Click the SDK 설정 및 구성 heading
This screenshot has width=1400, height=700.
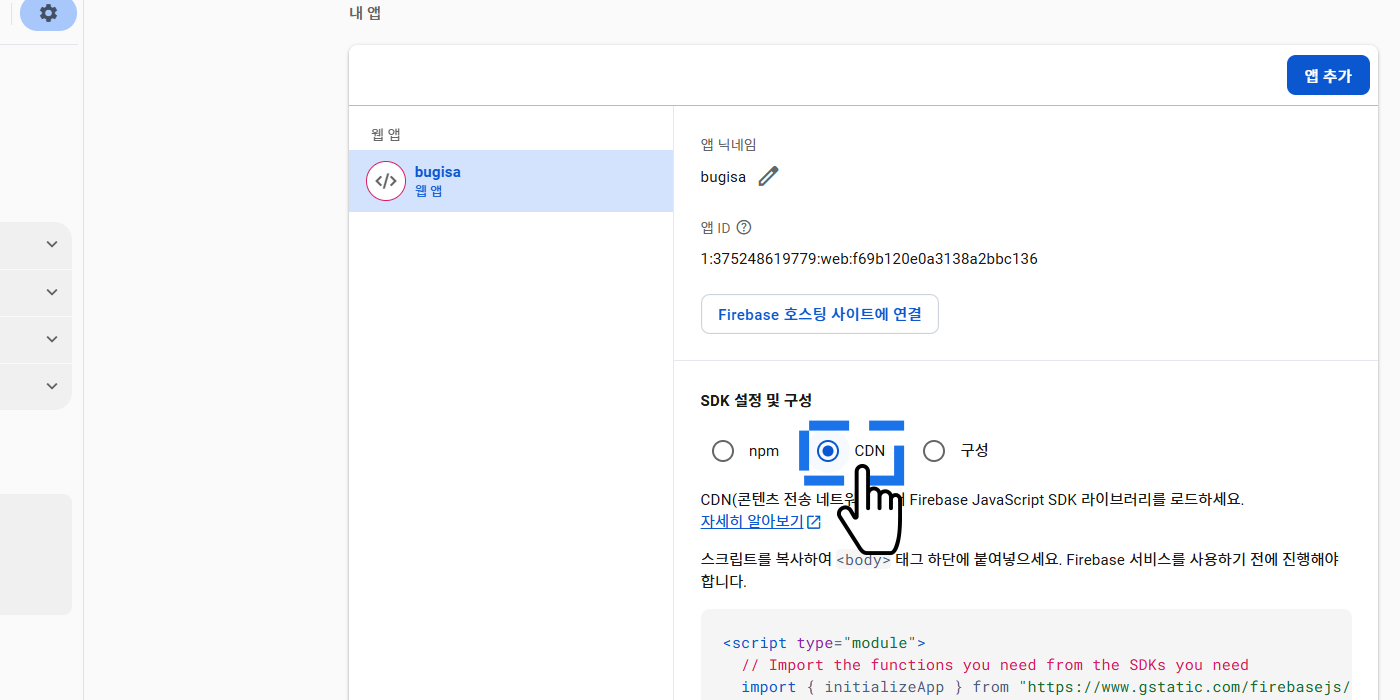point(756,400)
